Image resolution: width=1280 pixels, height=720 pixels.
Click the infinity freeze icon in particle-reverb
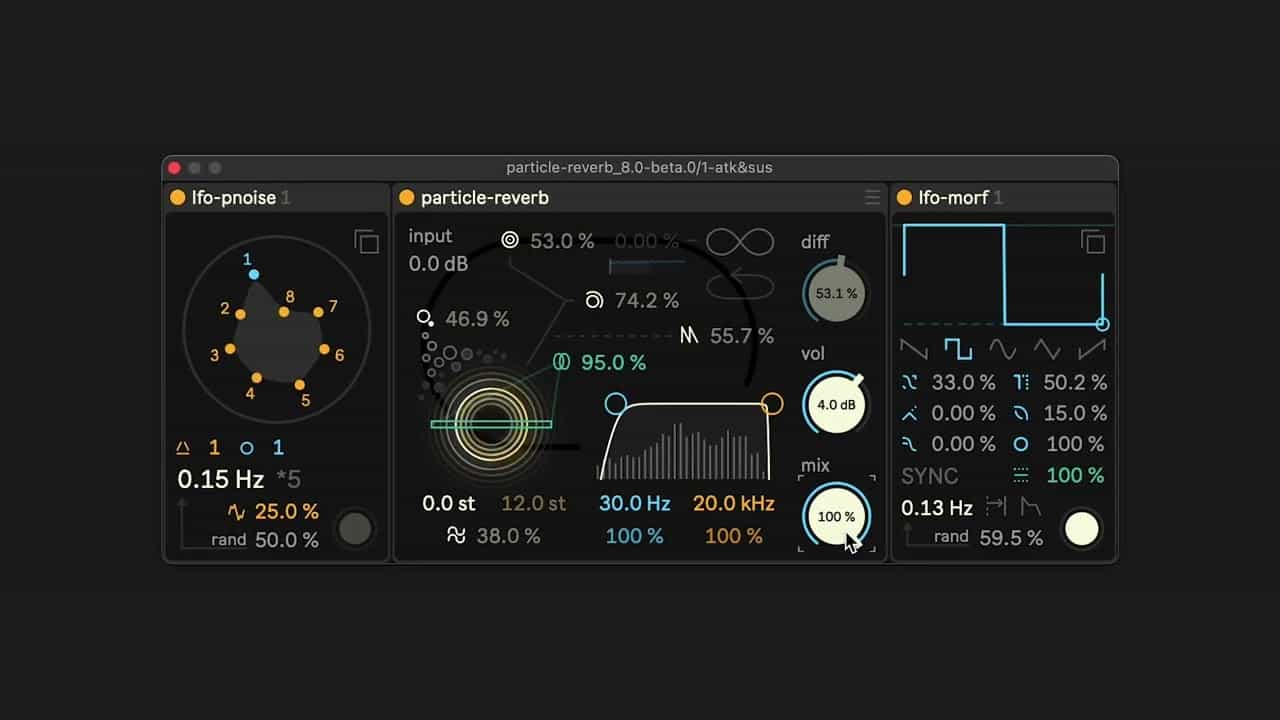(740, 242)
